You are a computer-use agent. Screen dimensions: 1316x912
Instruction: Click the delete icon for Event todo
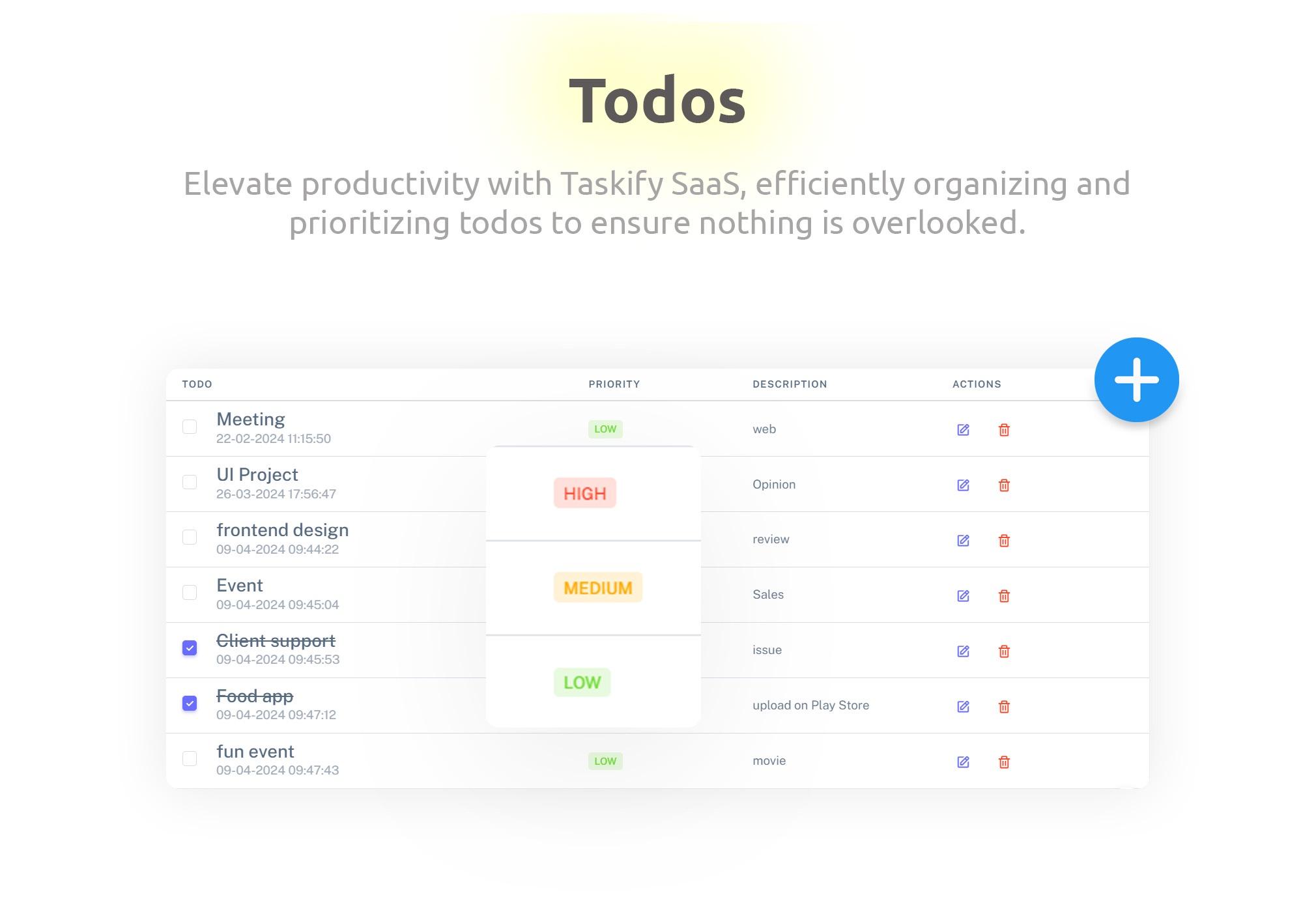1004,595
